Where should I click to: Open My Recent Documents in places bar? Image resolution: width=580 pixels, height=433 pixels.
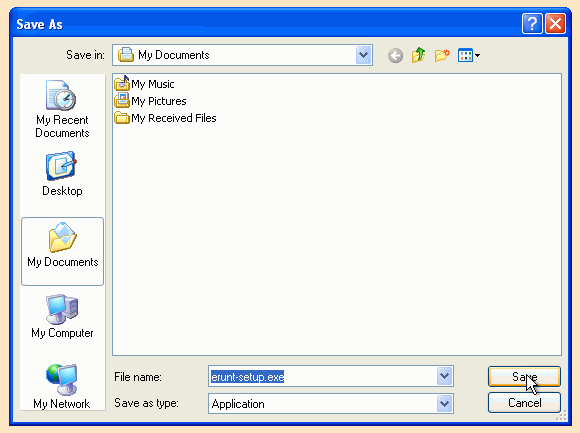[x=62, y=109]
